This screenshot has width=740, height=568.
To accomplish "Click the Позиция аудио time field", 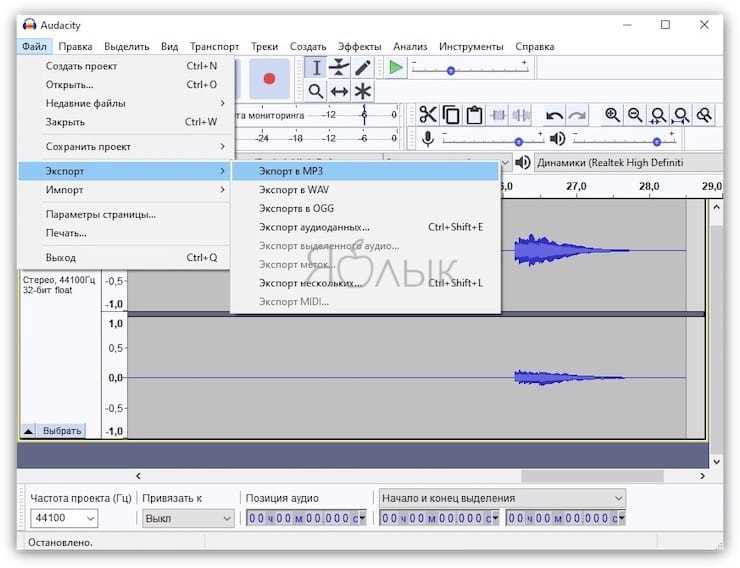I will [306, 518].
